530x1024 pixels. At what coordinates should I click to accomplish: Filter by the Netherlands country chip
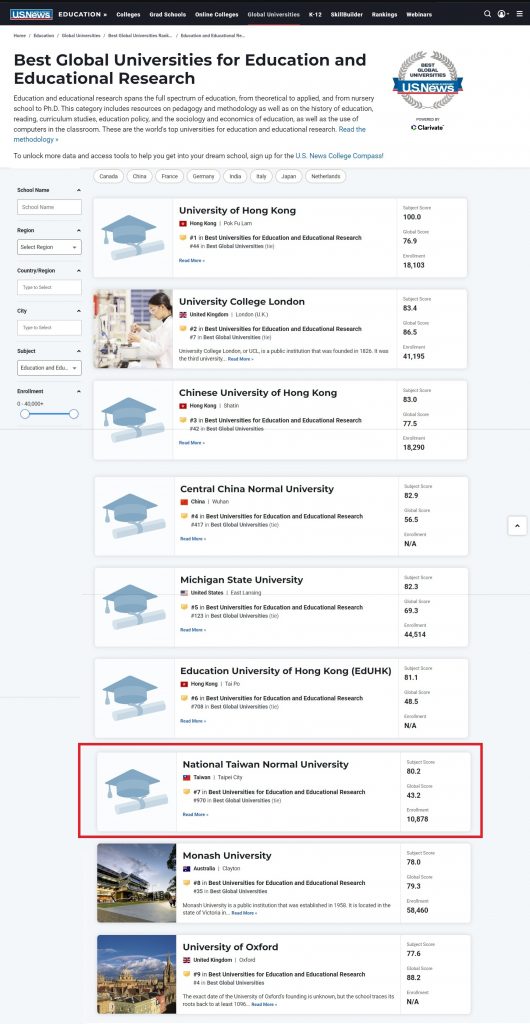[x=326, y=176]
